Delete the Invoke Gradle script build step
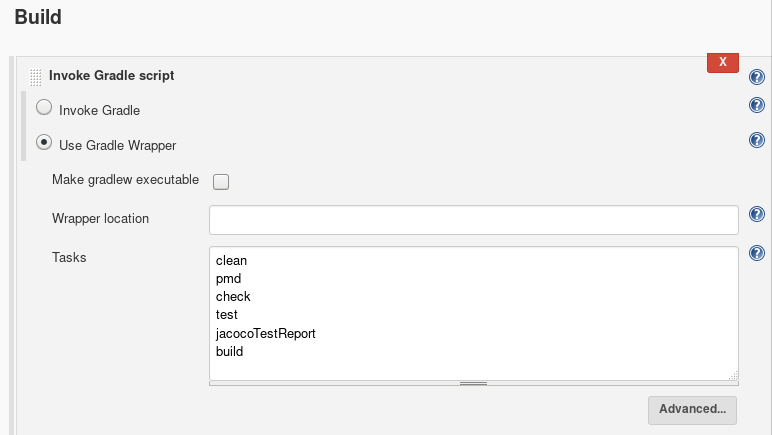This screenshot has width=772, height=435. [x=723, y=62]
